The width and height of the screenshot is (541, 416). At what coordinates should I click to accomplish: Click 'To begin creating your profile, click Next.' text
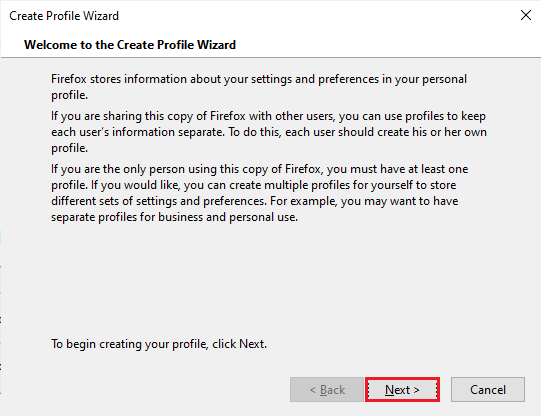tap(159, 344)
